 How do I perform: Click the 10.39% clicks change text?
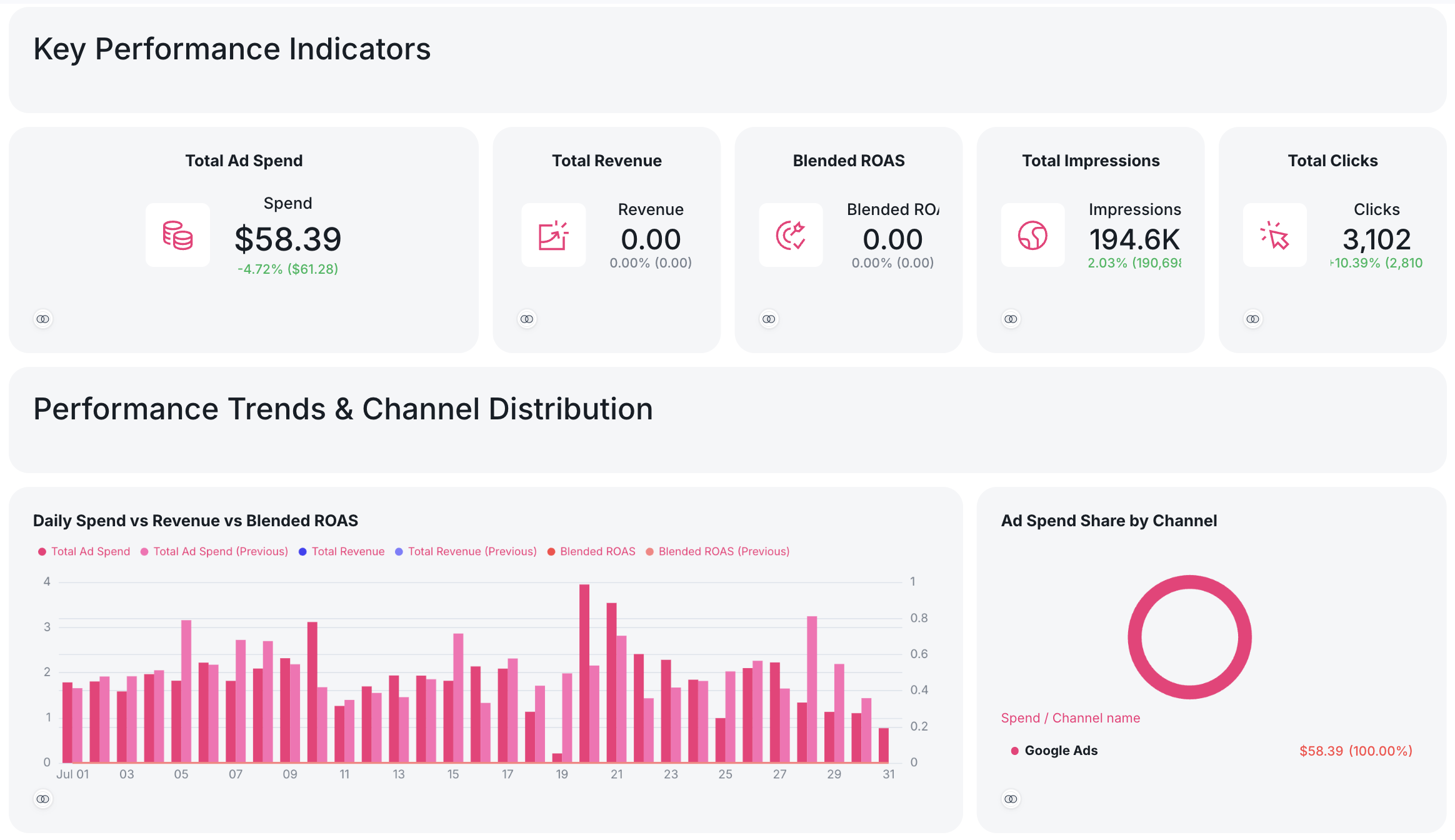[1377, 263]
